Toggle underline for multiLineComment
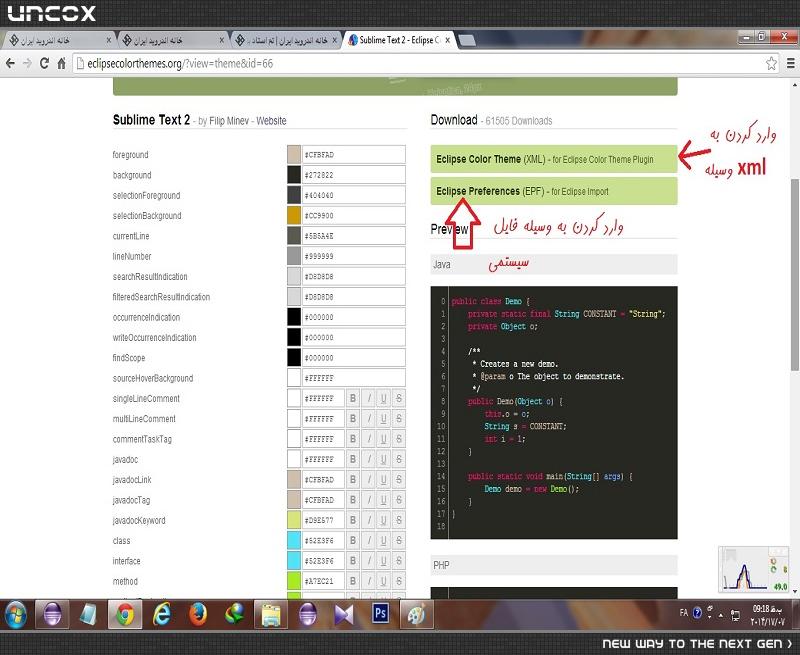Image resolution: width=800 pixels, height=655 pixels. 383,419
